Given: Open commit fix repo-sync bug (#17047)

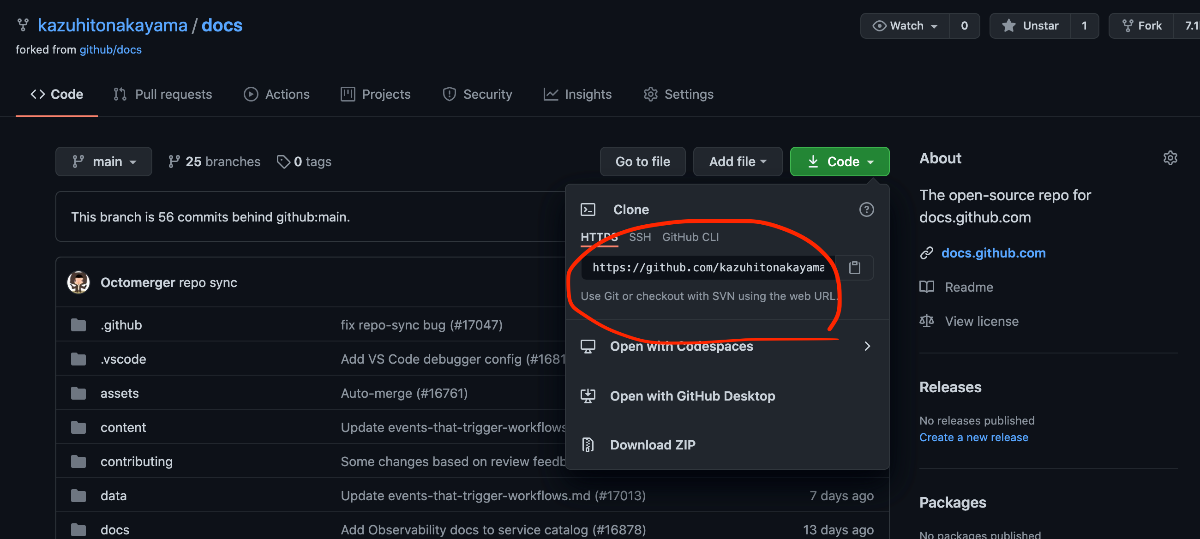Looking at the screenshot, I should [x=422, y=325].
